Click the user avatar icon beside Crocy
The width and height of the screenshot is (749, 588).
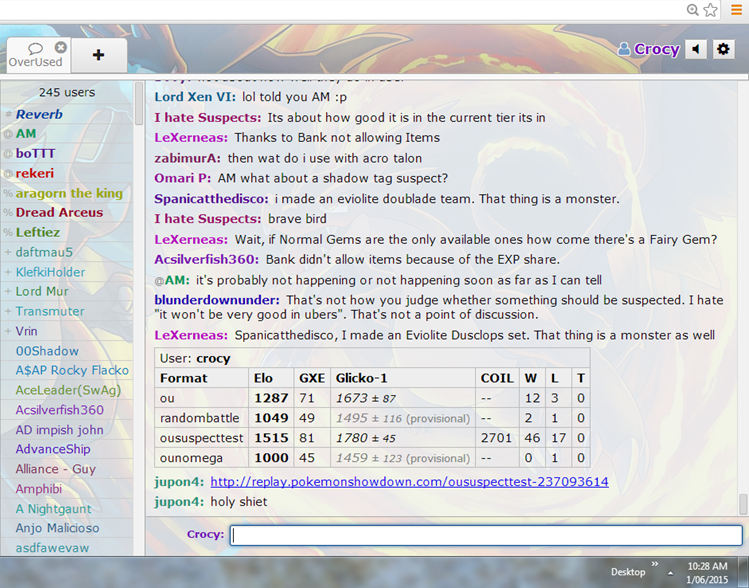(624, 49)
